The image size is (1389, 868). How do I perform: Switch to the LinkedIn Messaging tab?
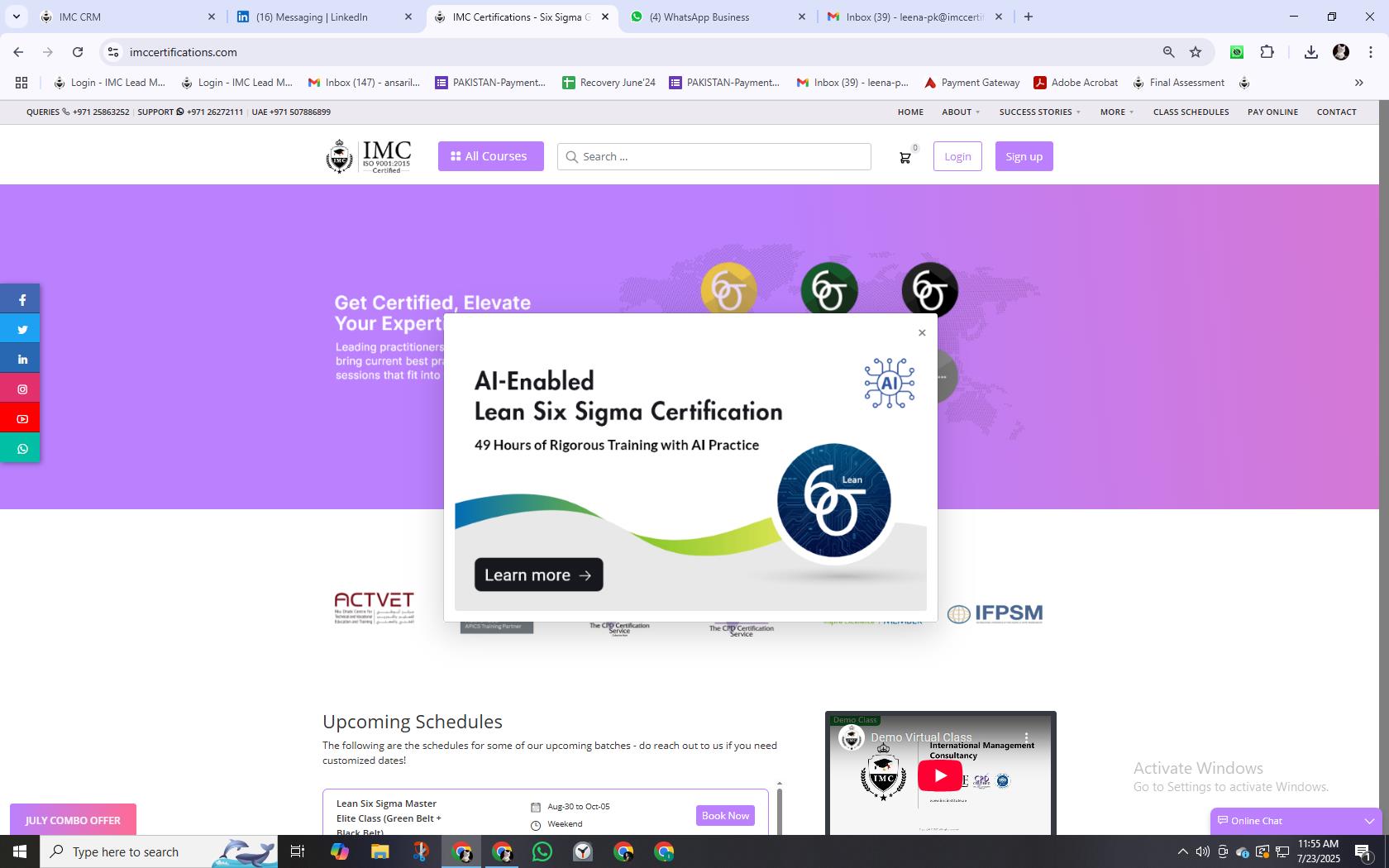tap(324, 17)
